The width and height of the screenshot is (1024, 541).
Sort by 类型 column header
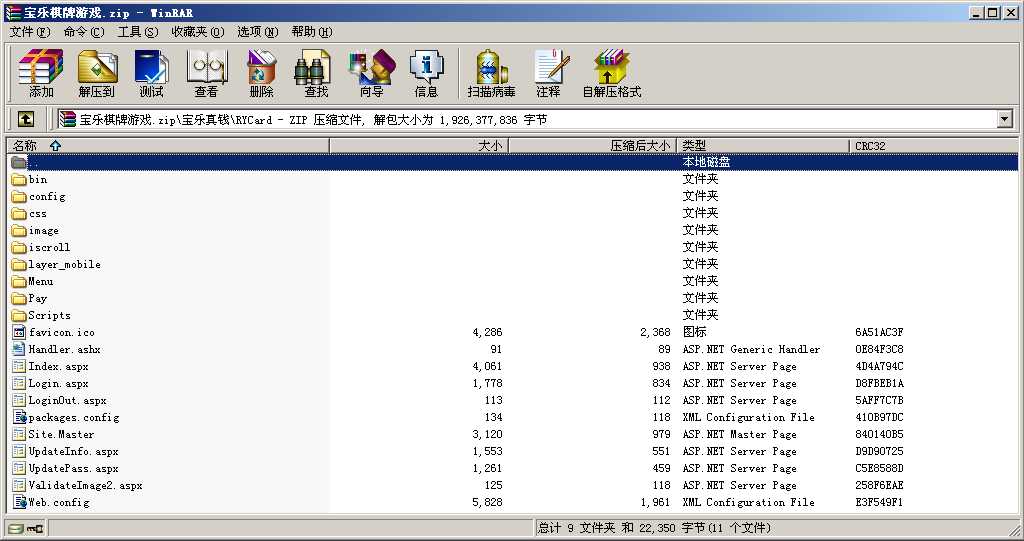(x=763, y=145)
